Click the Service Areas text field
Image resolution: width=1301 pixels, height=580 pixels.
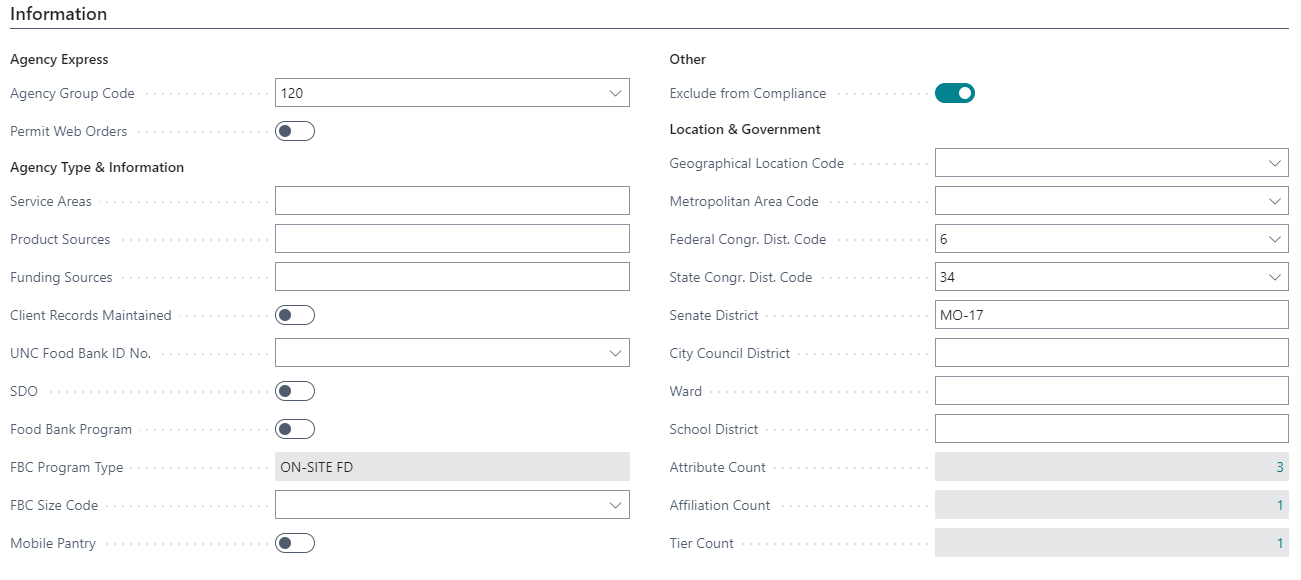click(452, 201)
